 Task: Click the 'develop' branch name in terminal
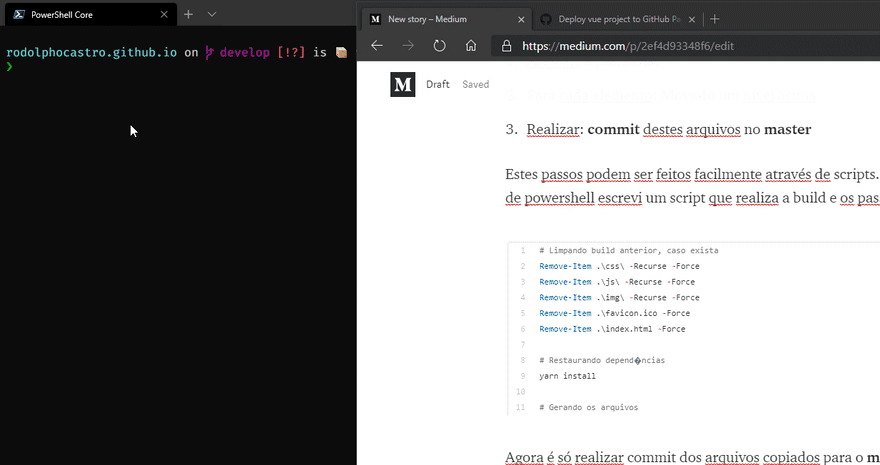point(245,52)
